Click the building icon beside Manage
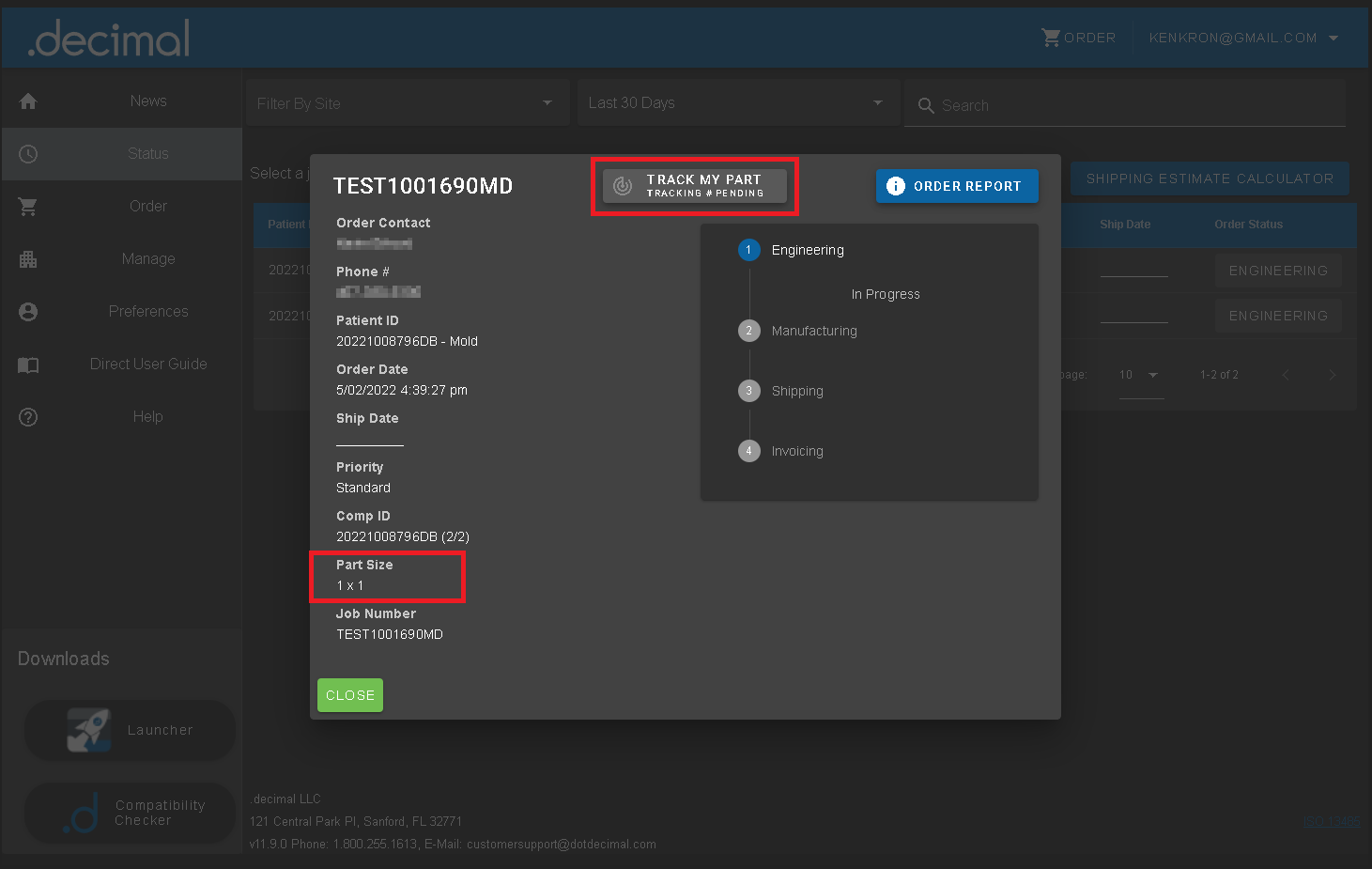Viewport: 1372px width, 869px height. click(28, 259)
